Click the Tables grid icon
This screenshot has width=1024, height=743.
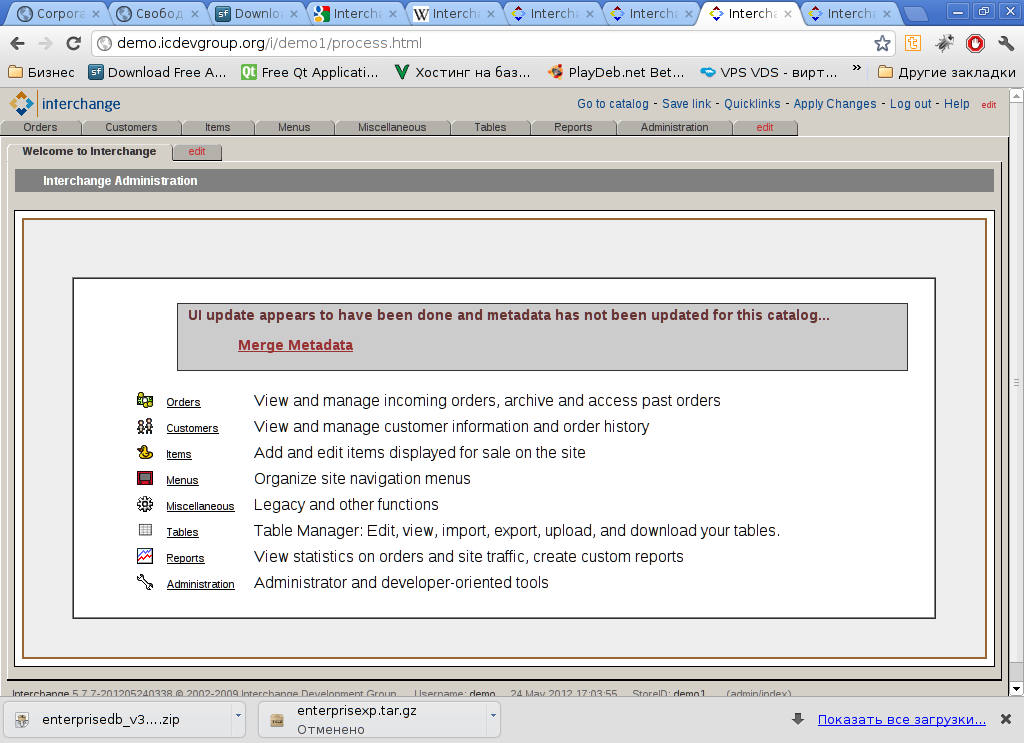145,530
